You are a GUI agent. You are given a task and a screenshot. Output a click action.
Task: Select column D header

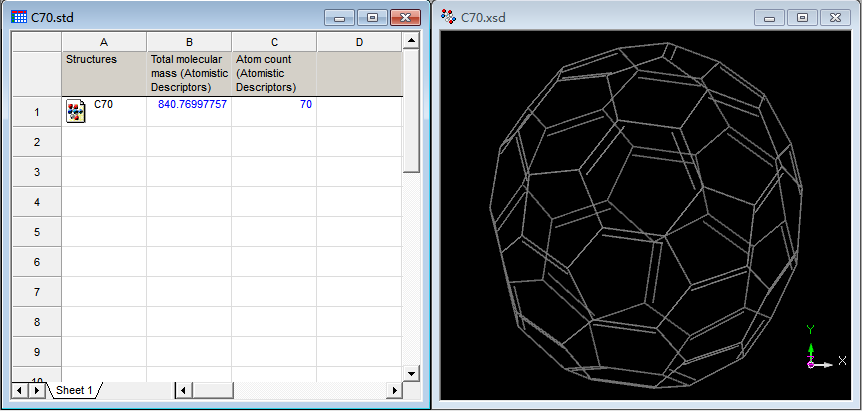click(x=360, y=42)
